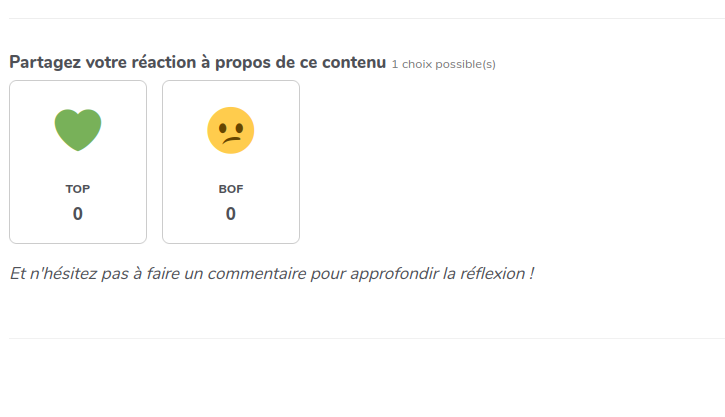Click the italic comment invitation sentence
The image size is (725, 417).
tap(272, 274)
